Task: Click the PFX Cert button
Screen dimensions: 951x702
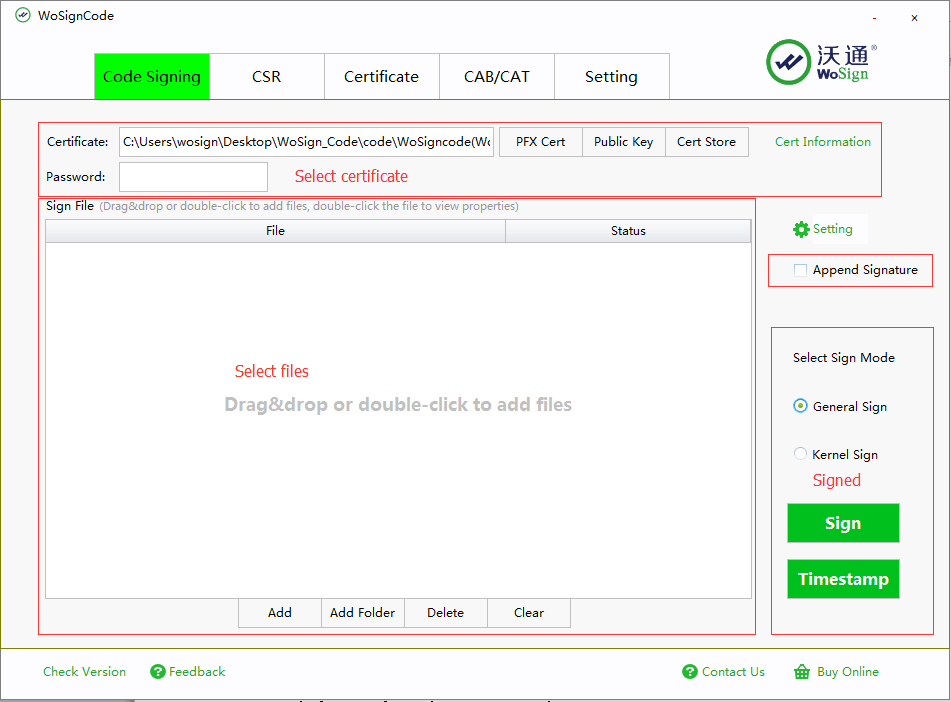Action: point(540,142)
